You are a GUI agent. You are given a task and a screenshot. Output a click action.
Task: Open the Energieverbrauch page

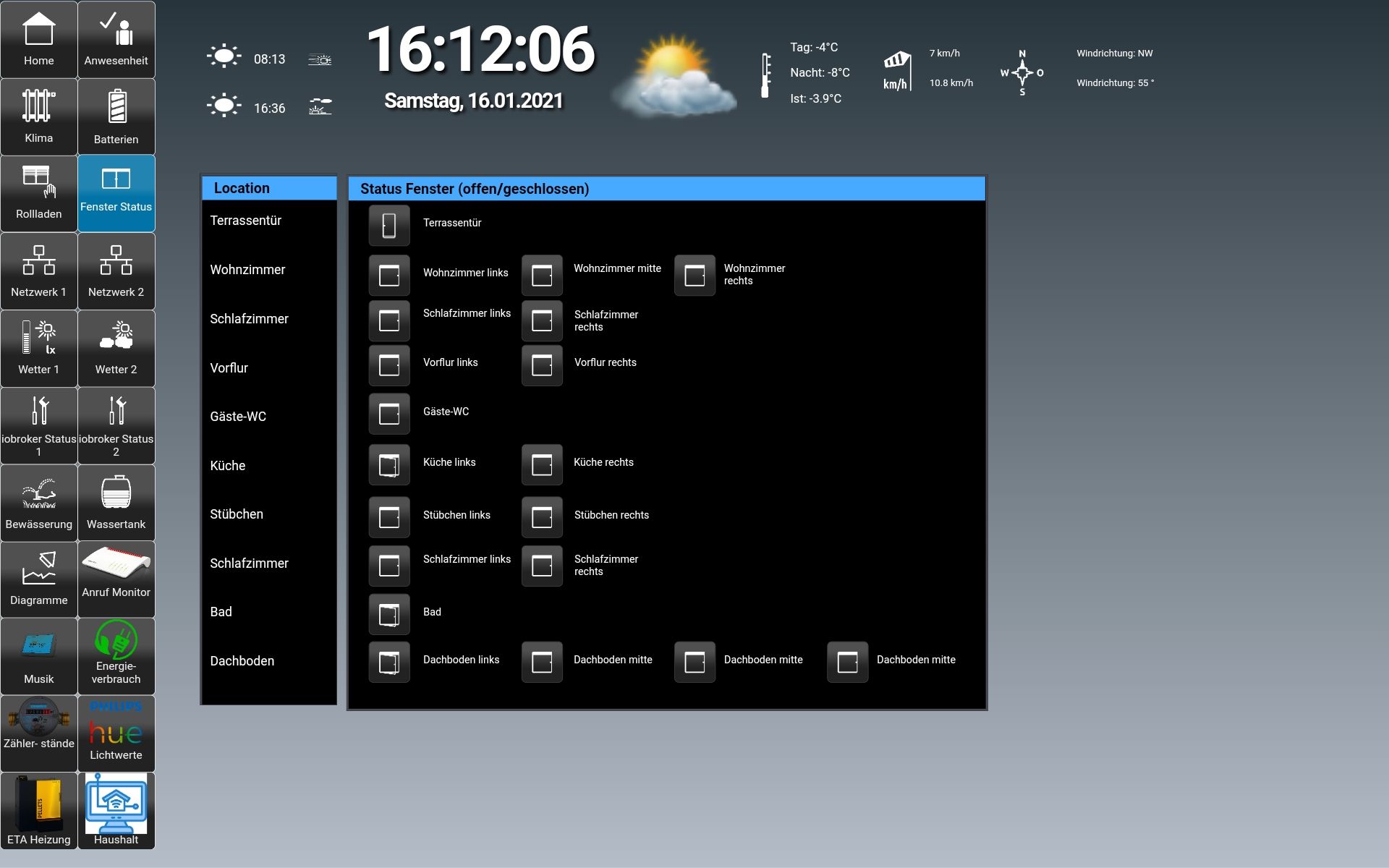point(116,656)
